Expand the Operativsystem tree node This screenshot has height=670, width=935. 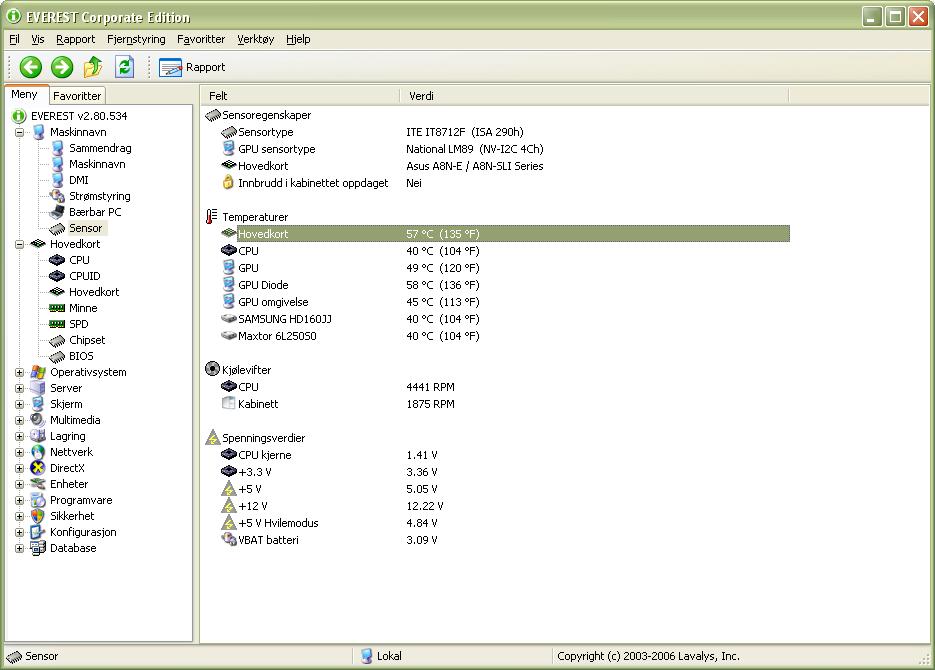(x=19, y=373)
